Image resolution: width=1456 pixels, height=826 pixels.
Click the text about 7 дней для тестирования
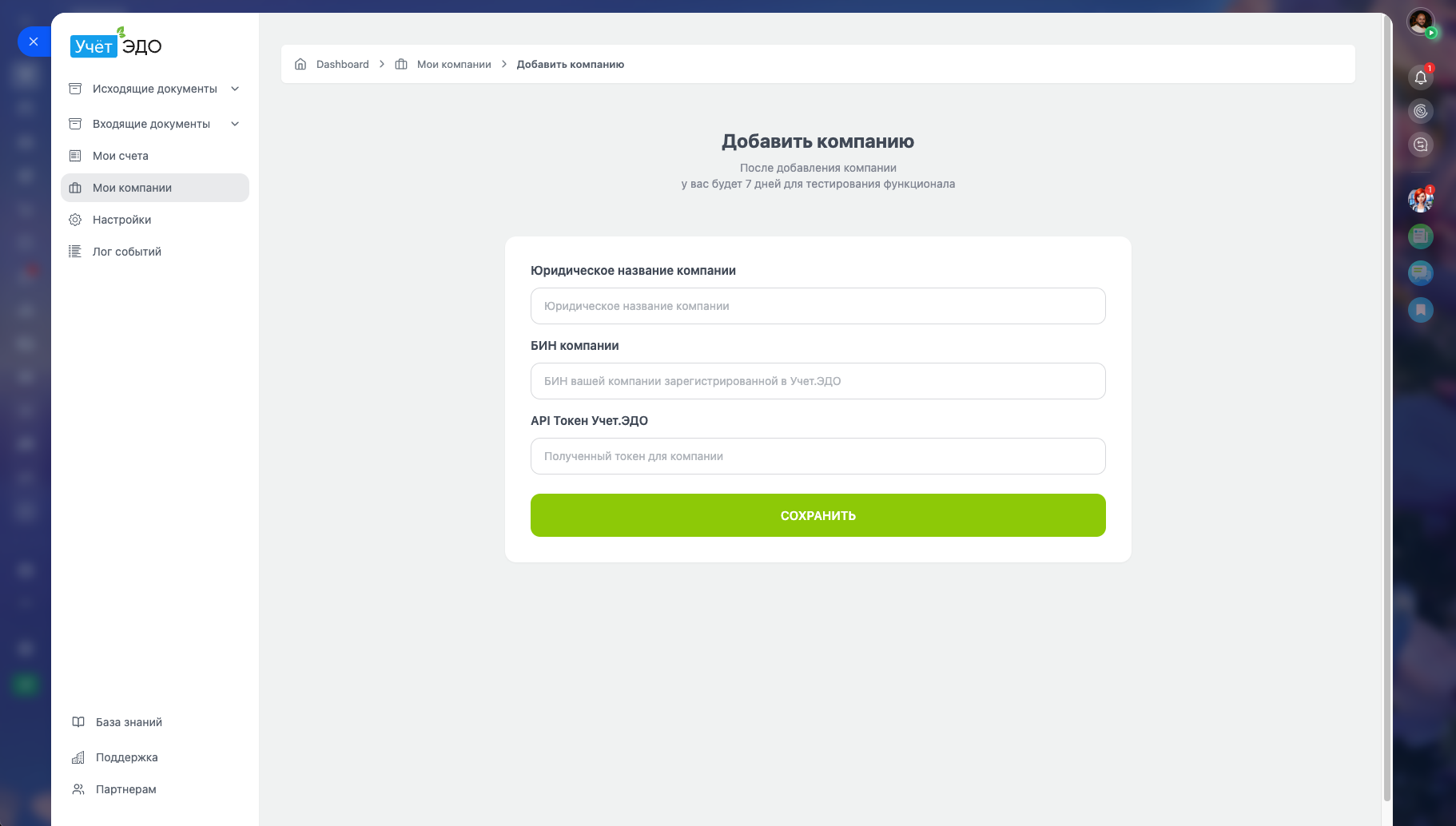coord(818,184)
